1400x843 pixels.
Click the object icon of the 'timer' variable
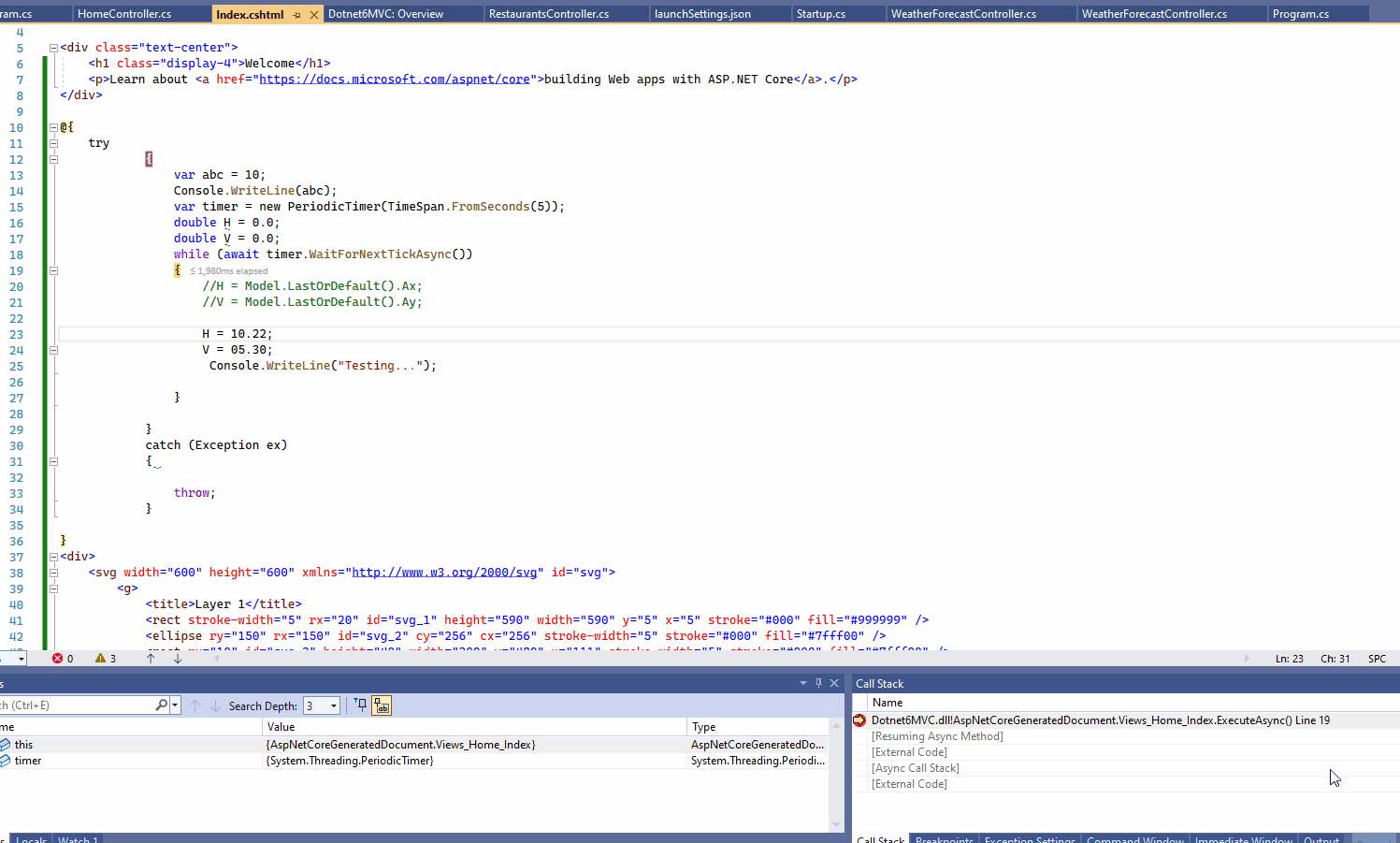(5, 761)
